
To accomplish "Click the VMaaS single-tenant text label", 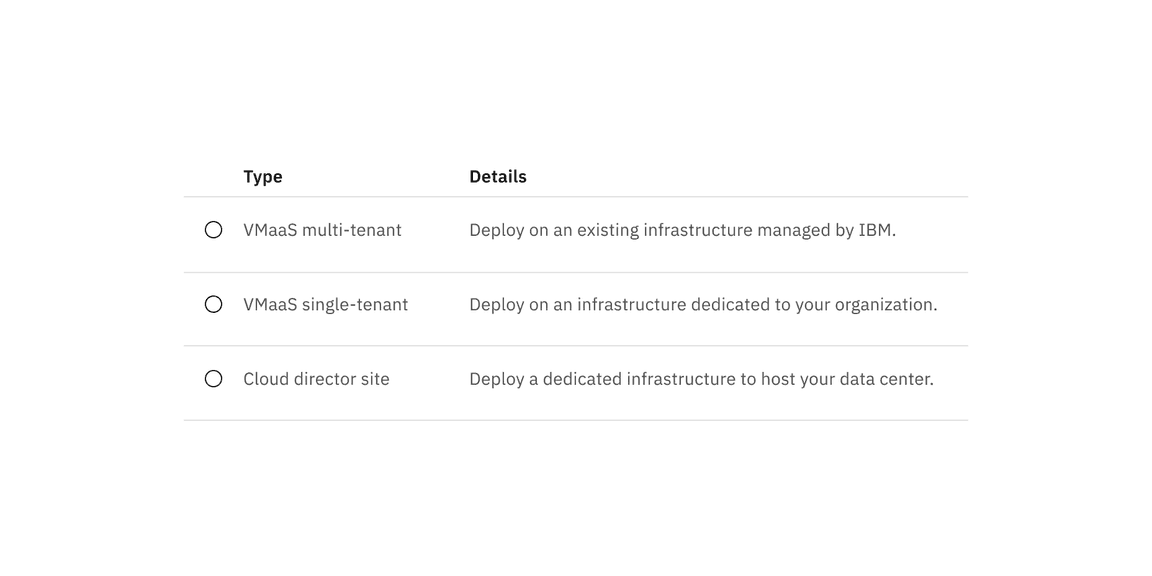I will pos(325,304).
